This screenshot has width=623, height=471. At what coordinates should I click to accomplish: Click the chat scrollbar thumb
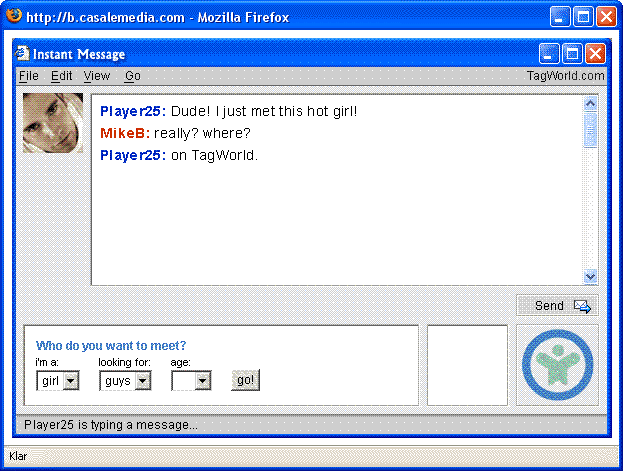point(590,130)
